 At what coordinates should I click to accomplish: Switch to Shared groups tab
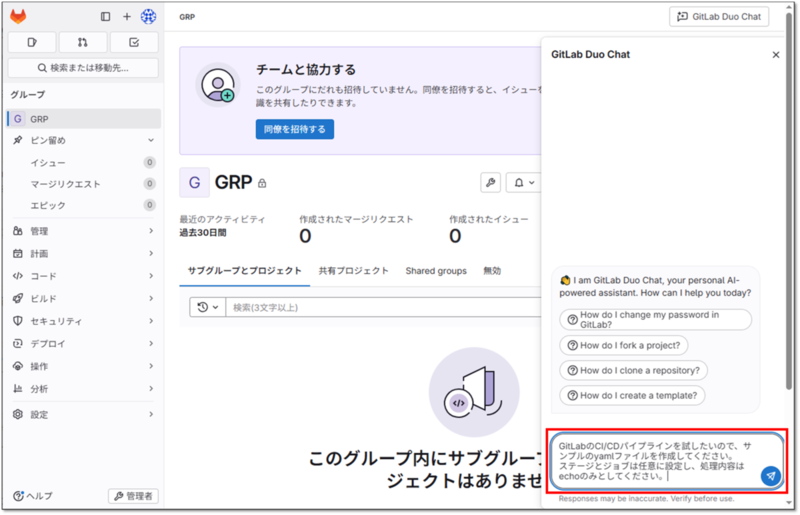click(x=436, y=271)
